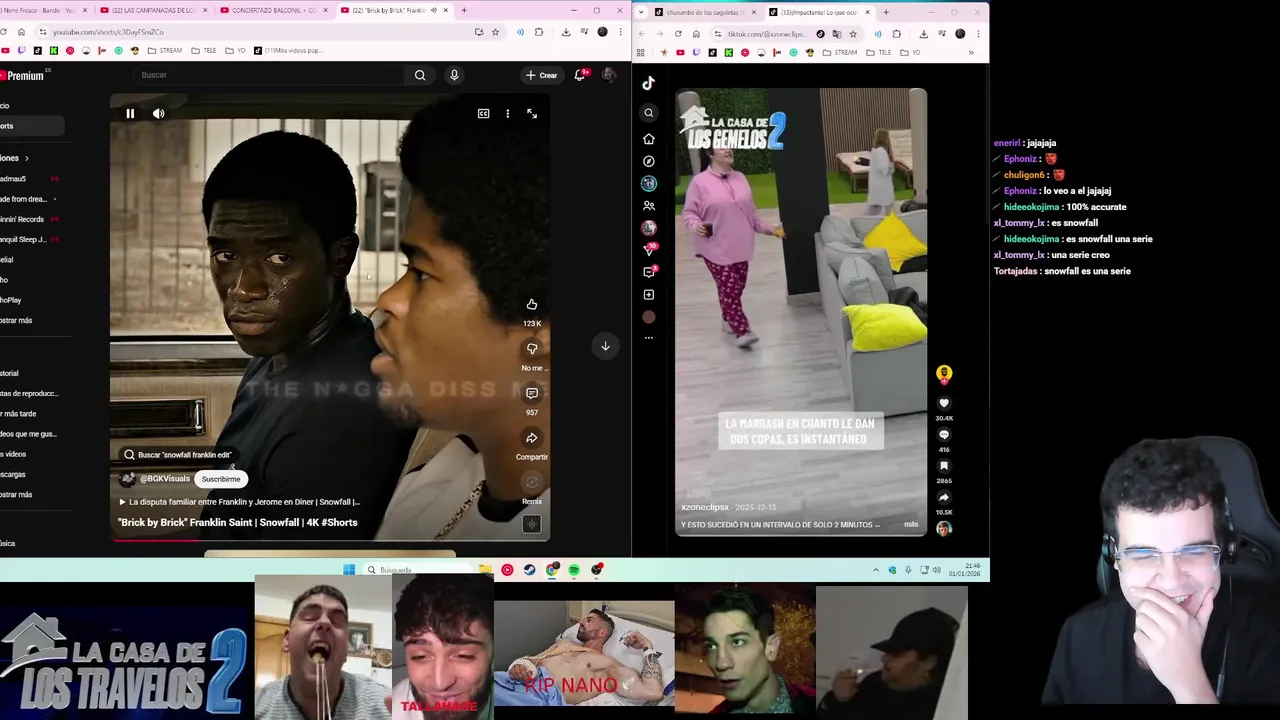Open the @BGKVisuals channel link
Viewport: 1280px width, 720px height.
[x=165, y=479]
